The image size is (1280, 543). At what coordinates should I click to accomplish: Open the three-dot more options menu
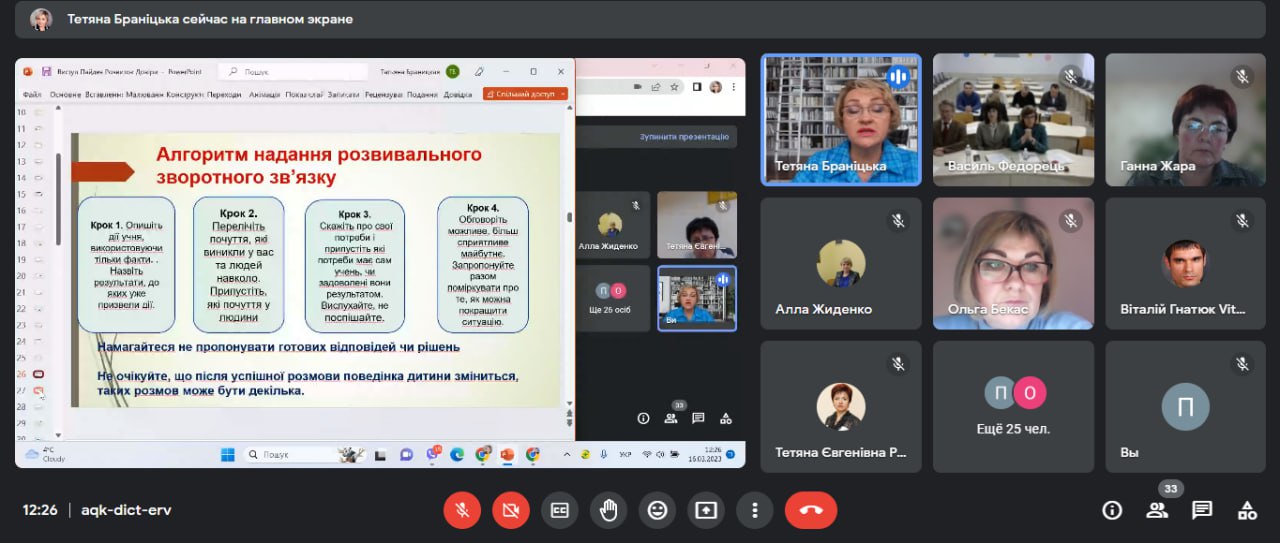coord(754,510)
